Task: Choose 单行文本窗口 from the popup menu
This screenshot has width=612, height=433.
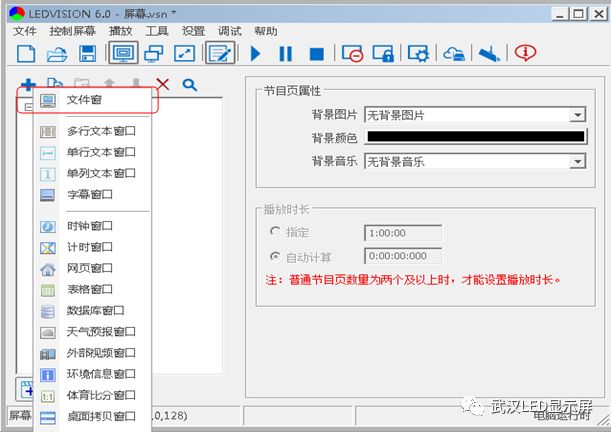Action: (x=93, y=152)
